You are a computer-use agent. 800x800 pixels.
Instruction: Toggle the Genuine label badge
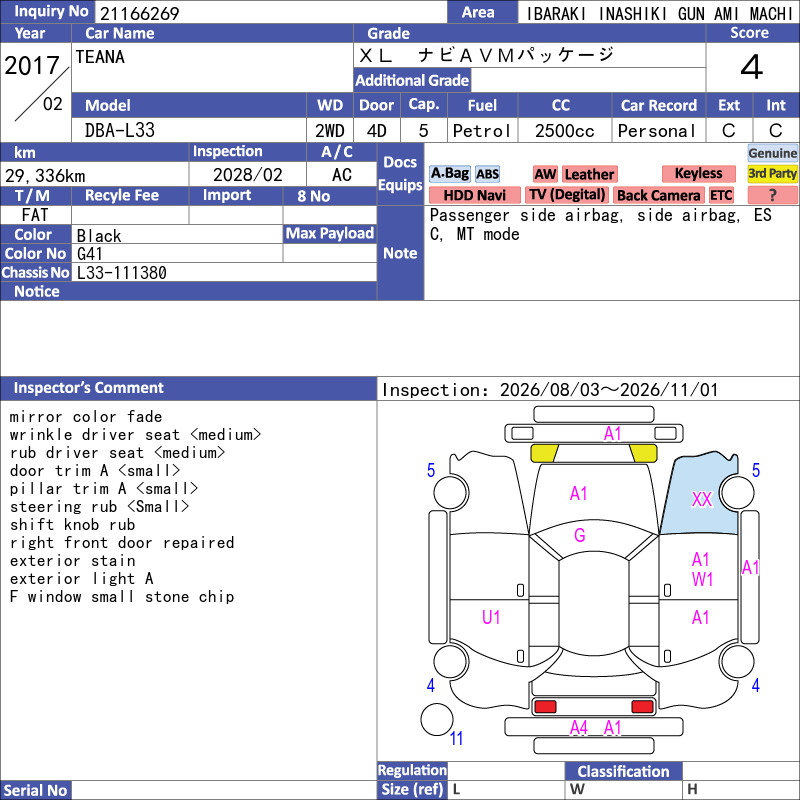[x=772, y=153]
